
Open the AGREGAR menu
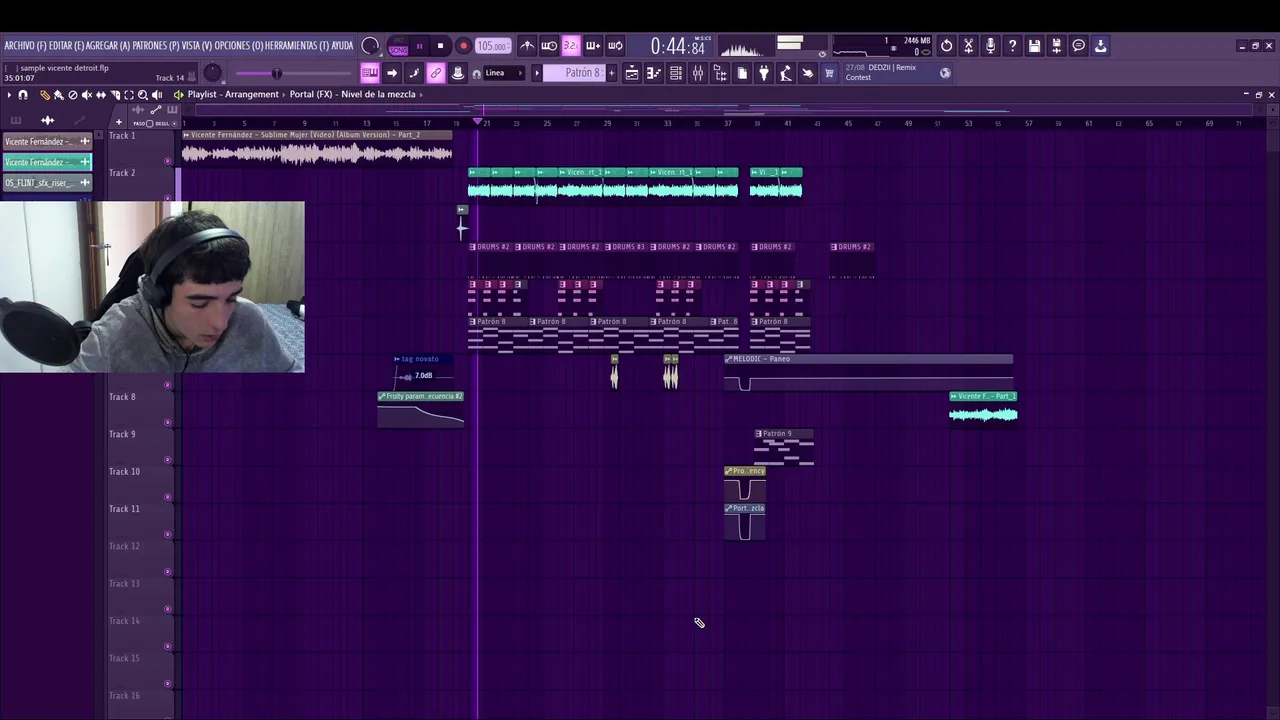point(108,46)
